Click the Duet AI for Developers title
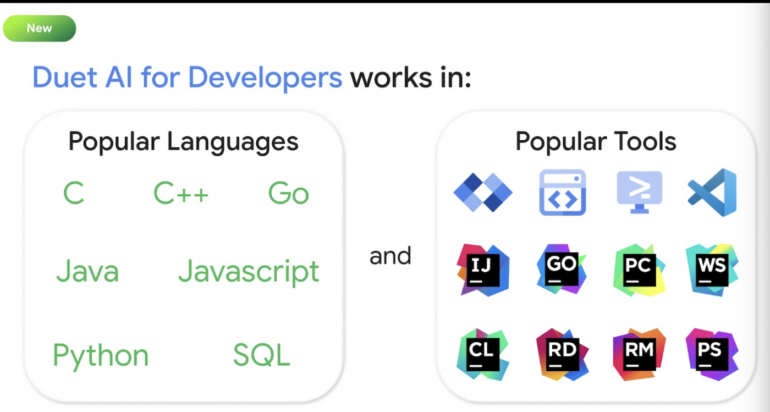Screen dimensions: 770x412 (188, 78)
